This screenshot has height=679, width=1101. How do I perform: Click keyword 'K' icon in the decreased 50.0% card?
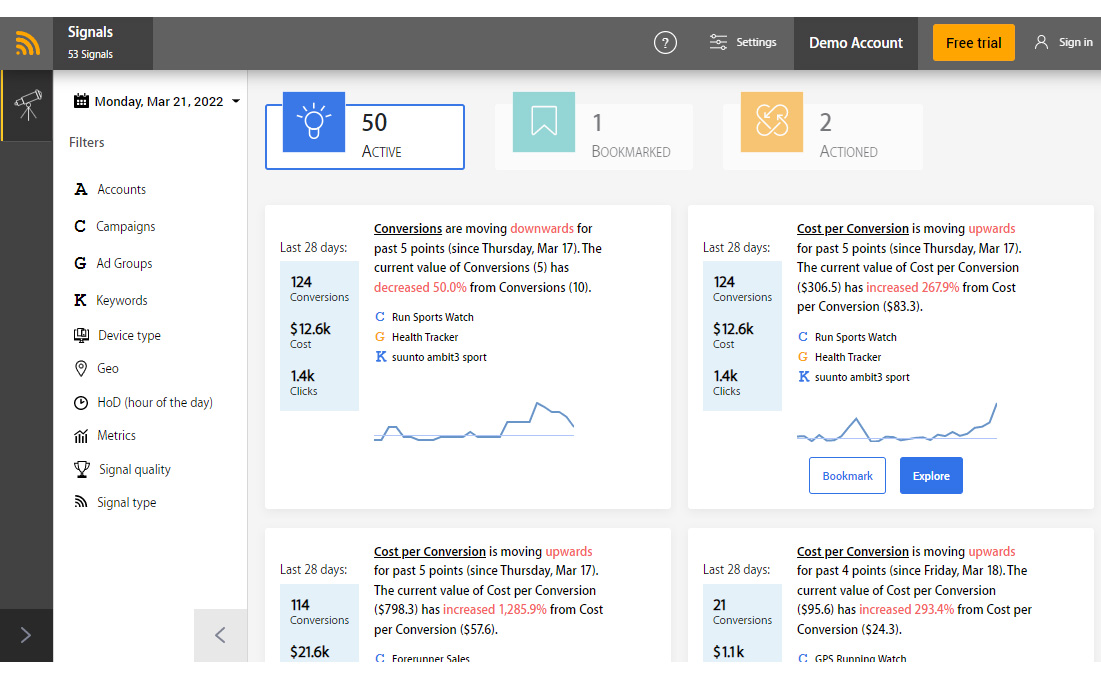[381, 357]
